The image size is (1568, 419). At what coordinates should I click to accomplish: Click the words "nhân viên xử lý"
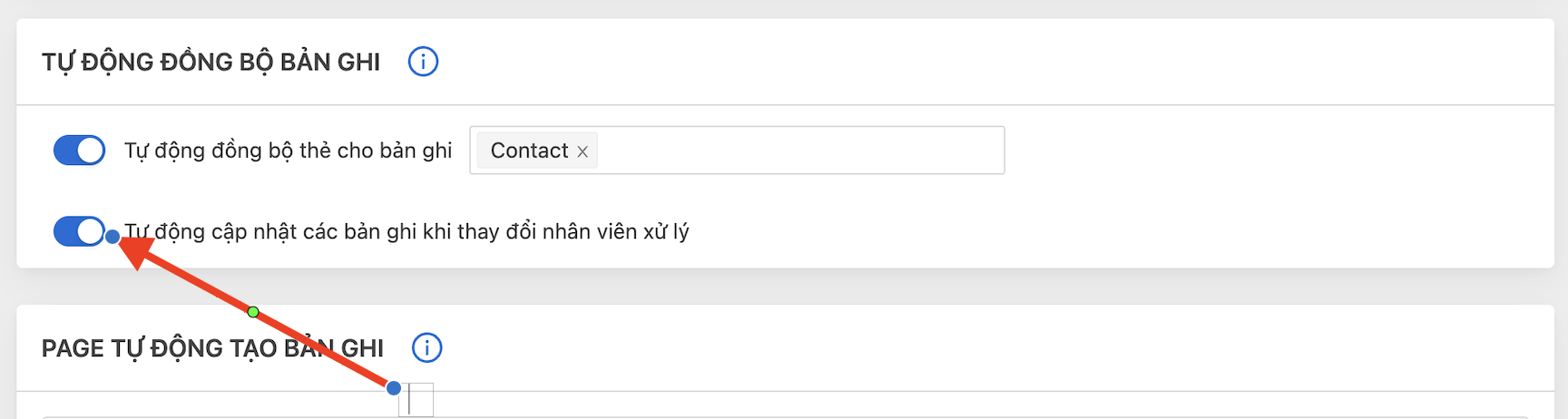[617, 231]
